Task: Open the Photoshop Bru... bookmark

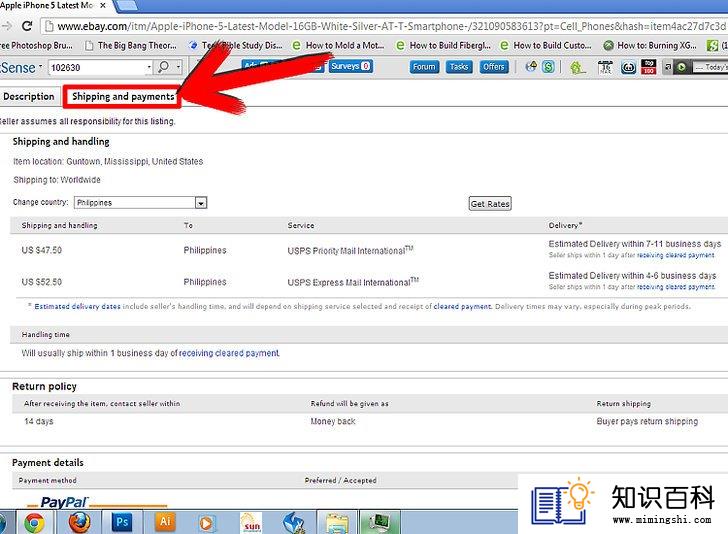Action: (x=36, y=46)
